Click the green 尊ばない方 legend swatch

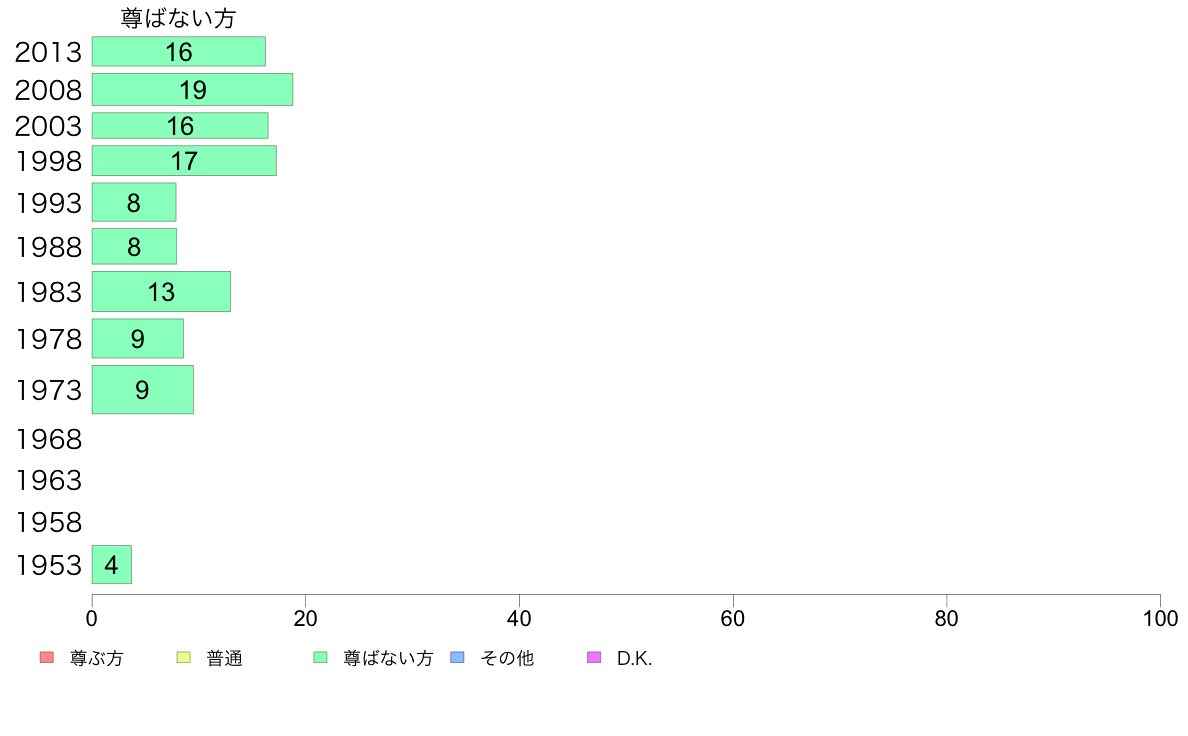[320, 657]
